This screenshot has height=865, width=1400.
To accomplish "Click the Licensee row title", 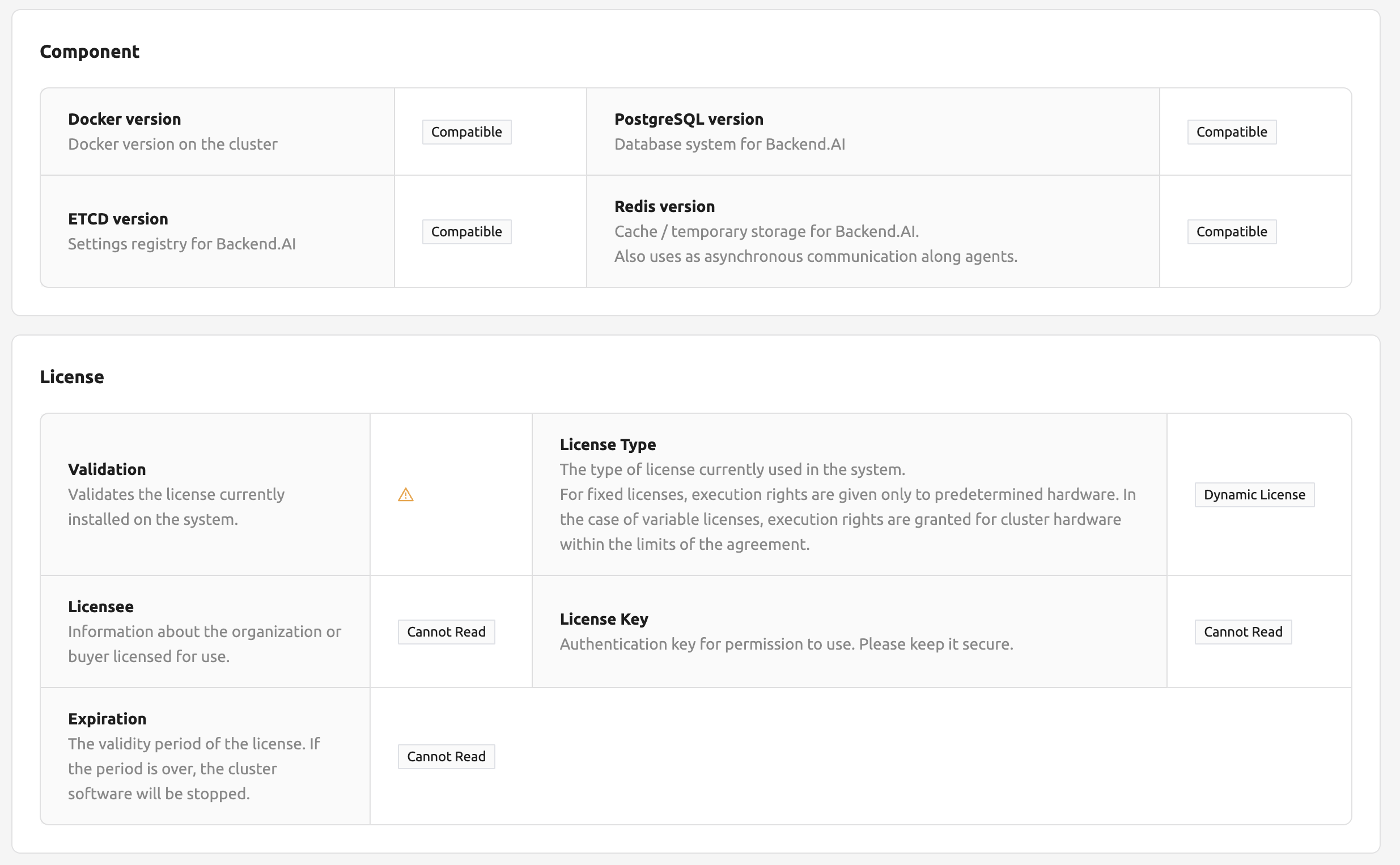I will click(101, 607).
